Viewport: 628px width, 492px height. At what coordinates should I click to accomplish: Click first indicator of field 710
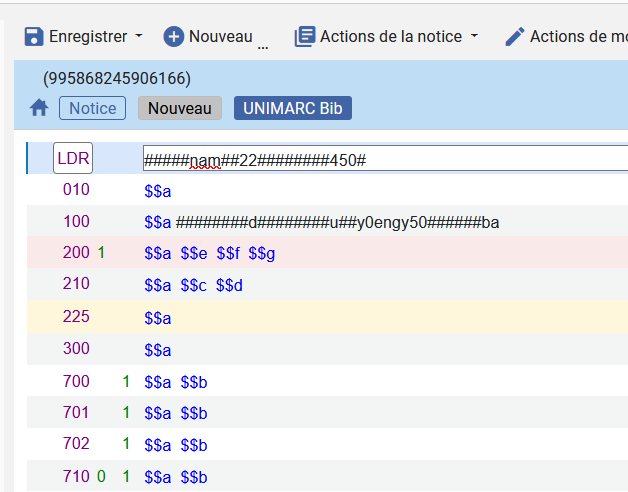[x=101, y=477]
